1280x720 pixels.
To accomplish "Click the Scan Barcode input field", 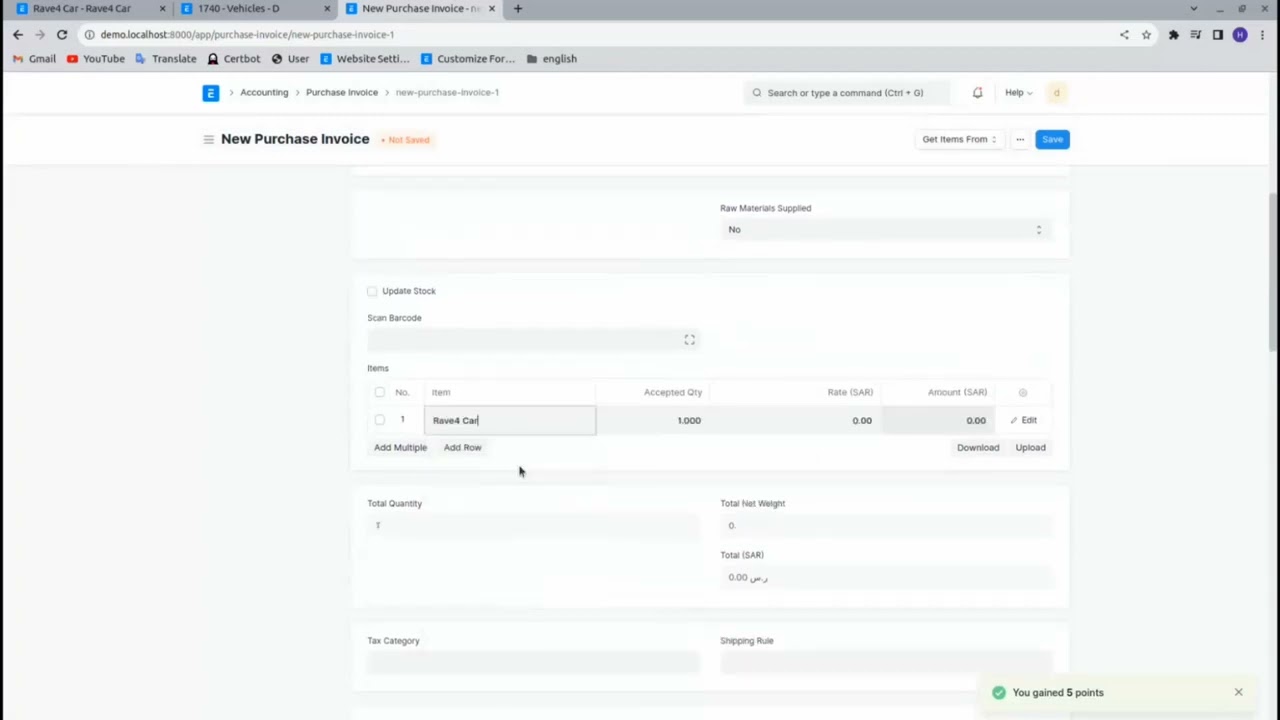I will [533, 340].
